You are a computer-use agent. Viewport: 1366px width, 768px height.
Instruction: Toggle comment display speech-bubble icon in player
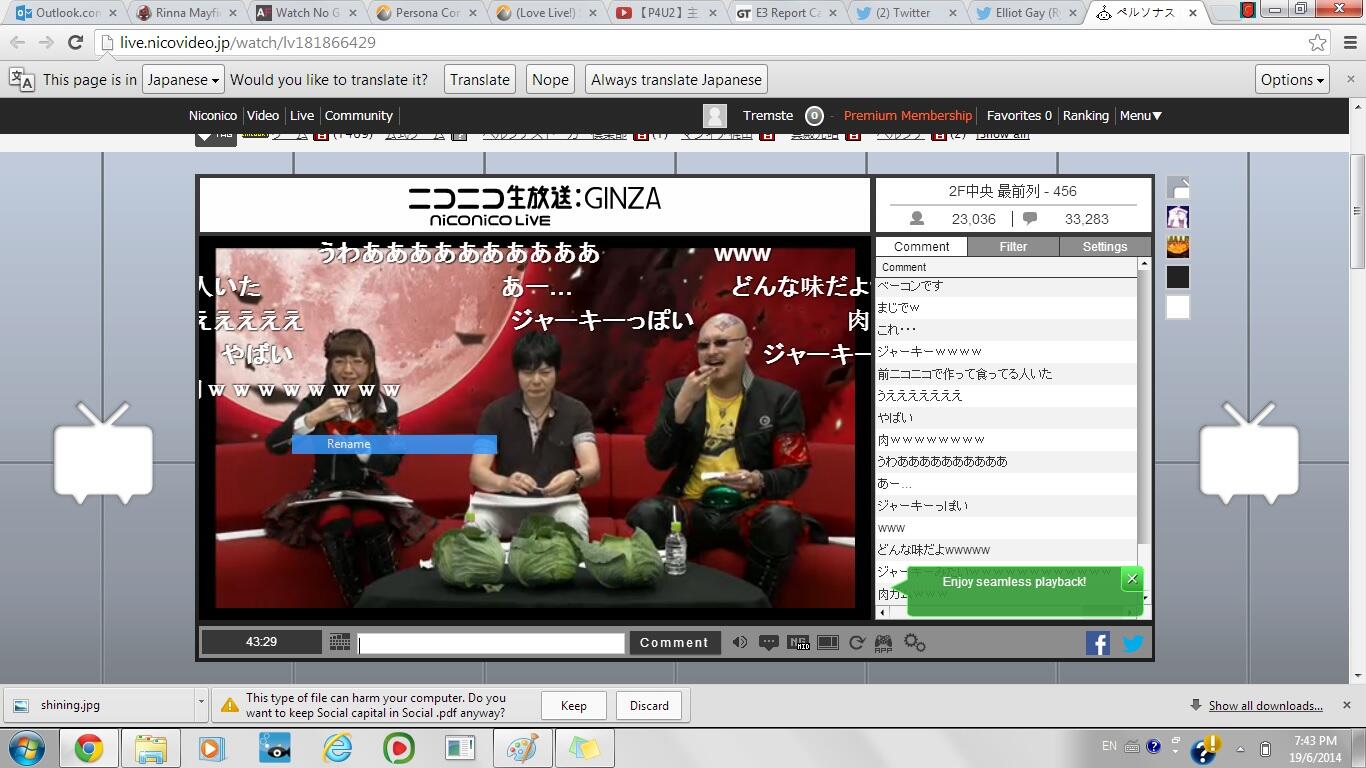(769, 643)
